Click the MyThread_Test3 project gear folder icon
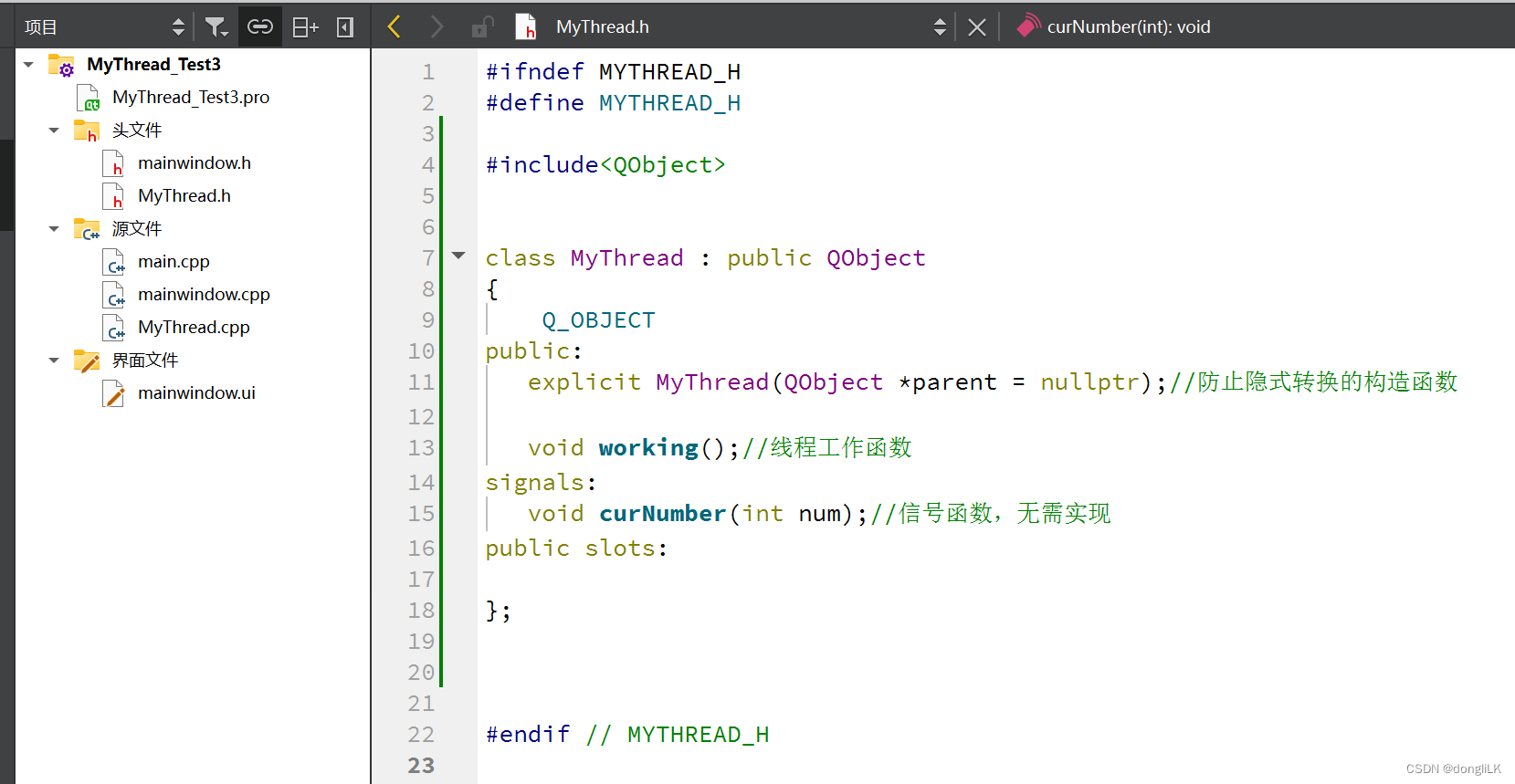The height and width of the screenshot is (784, 1515). click(x=61, y=66)
